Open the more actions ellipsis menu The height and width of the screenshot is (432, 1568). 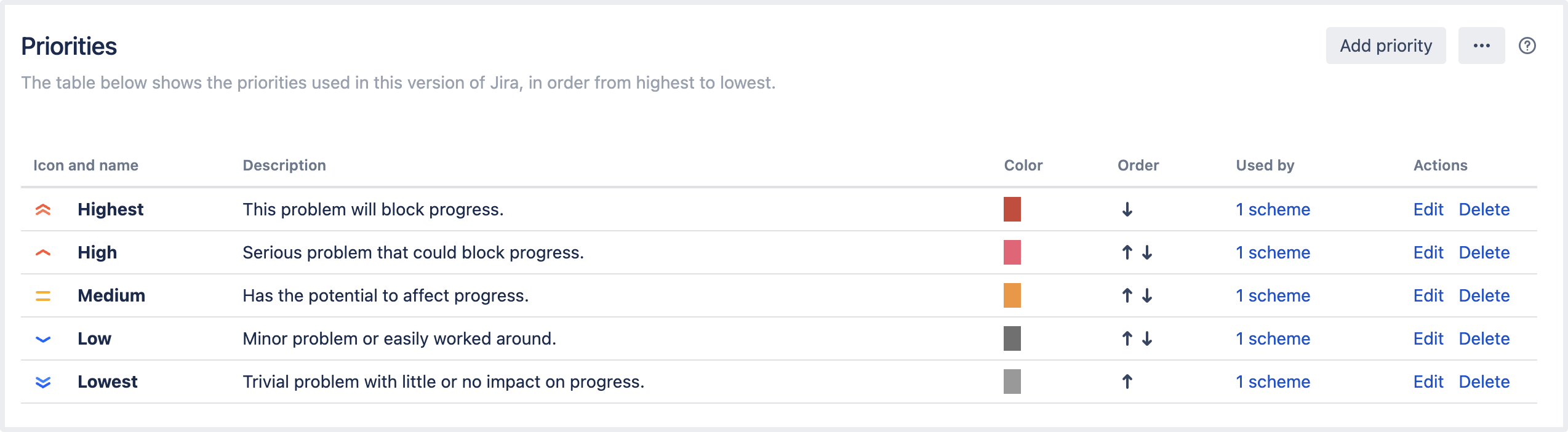point(1481,46)
